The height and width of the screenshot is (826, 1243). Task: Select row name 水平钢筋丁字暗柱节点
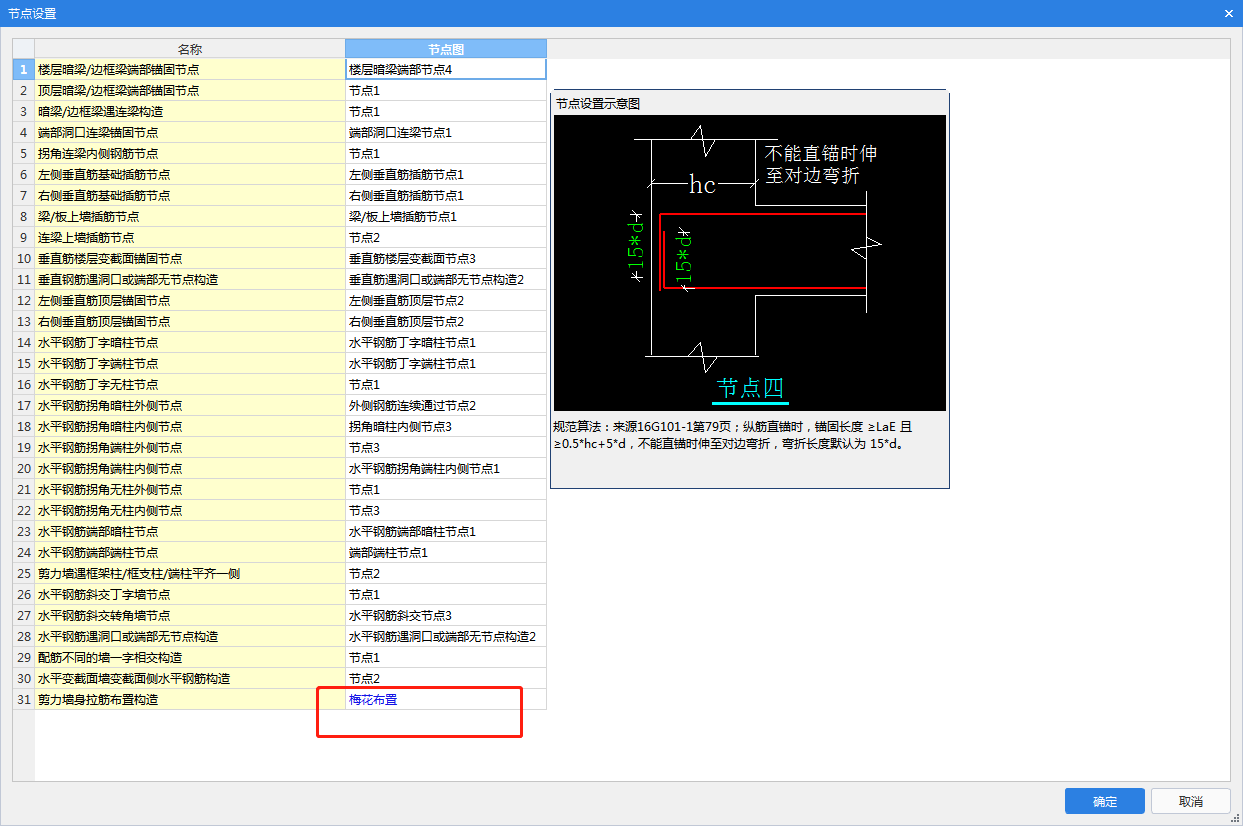(x=190, y=343)
